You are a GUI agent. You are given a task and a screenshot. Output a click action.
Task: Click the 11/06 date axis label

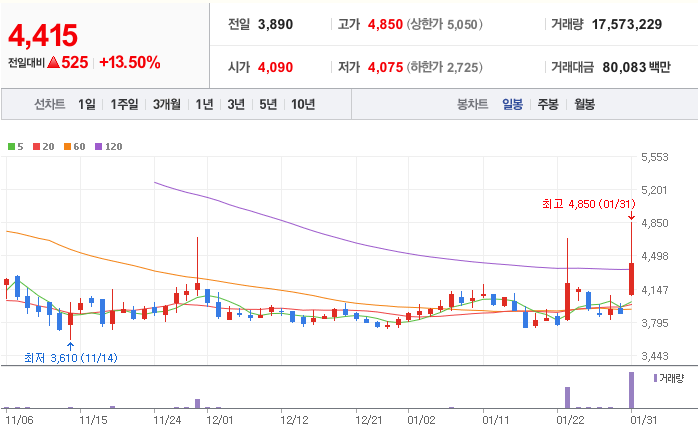[19, 420]
